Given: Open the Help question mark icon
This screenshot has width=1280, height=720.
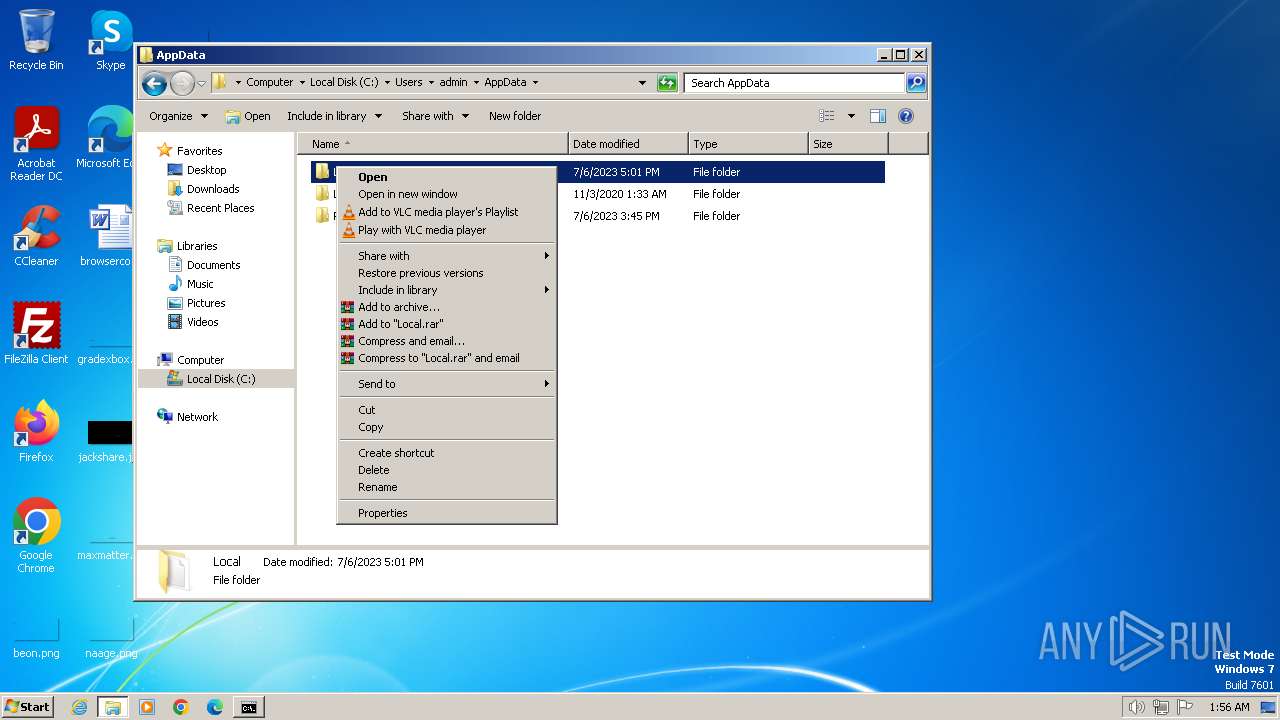Looking at the screenshot, I should [x=906, y=116].
